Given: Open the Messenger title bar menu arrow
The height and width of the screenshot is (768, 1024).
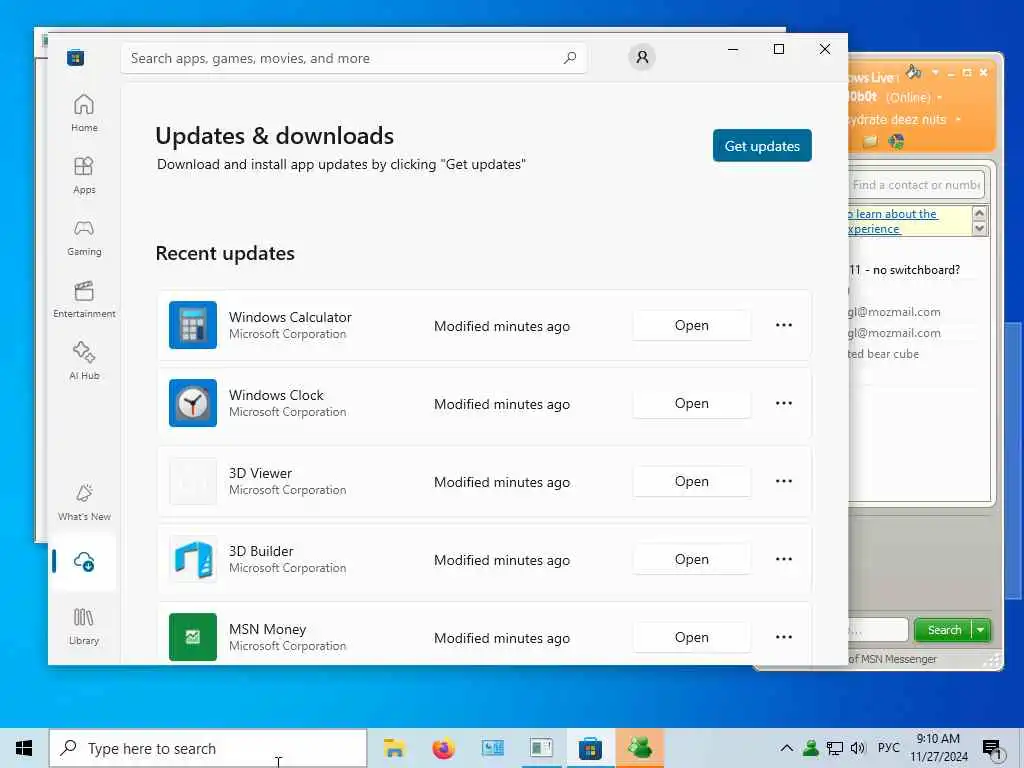Looking at the screenshot, I should click(935, 72).
